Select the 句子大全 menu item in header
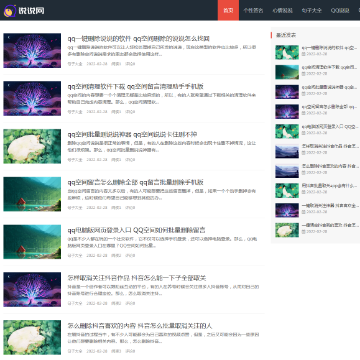 click(312, 10)
